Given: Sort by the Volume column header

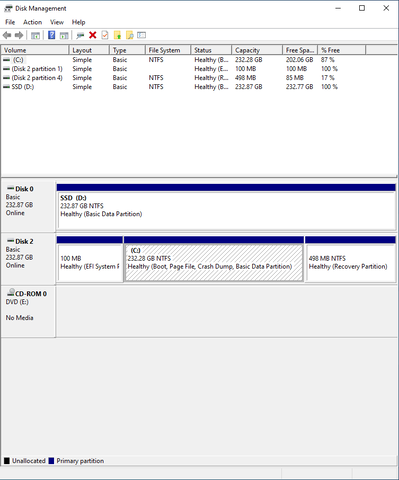Looking at the screenshot, I should tap(35, 50).
